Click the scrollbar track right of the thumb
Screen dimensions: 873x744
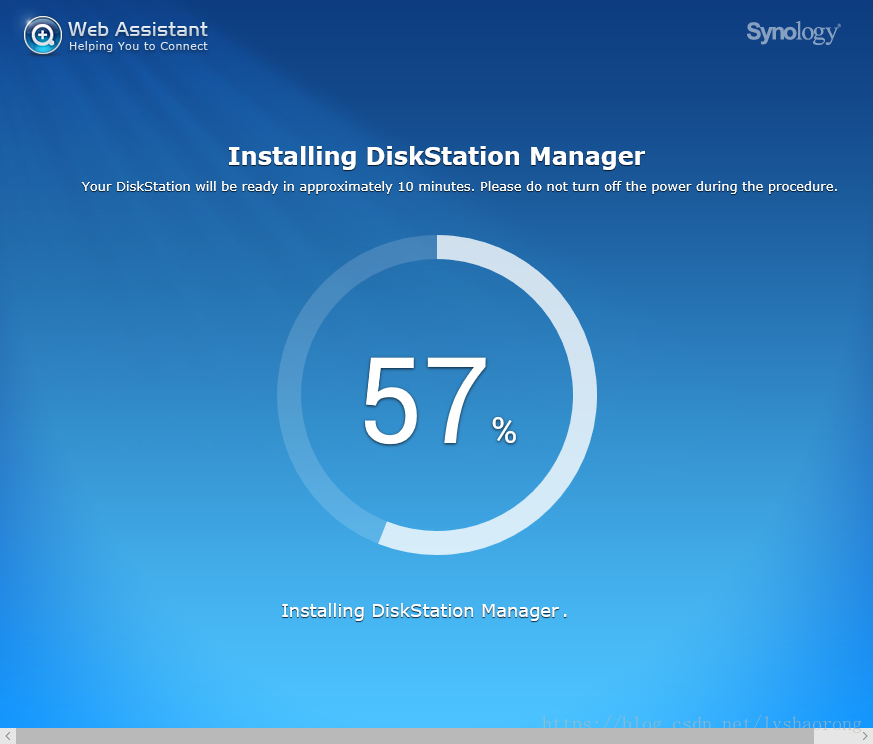point(835,736)
